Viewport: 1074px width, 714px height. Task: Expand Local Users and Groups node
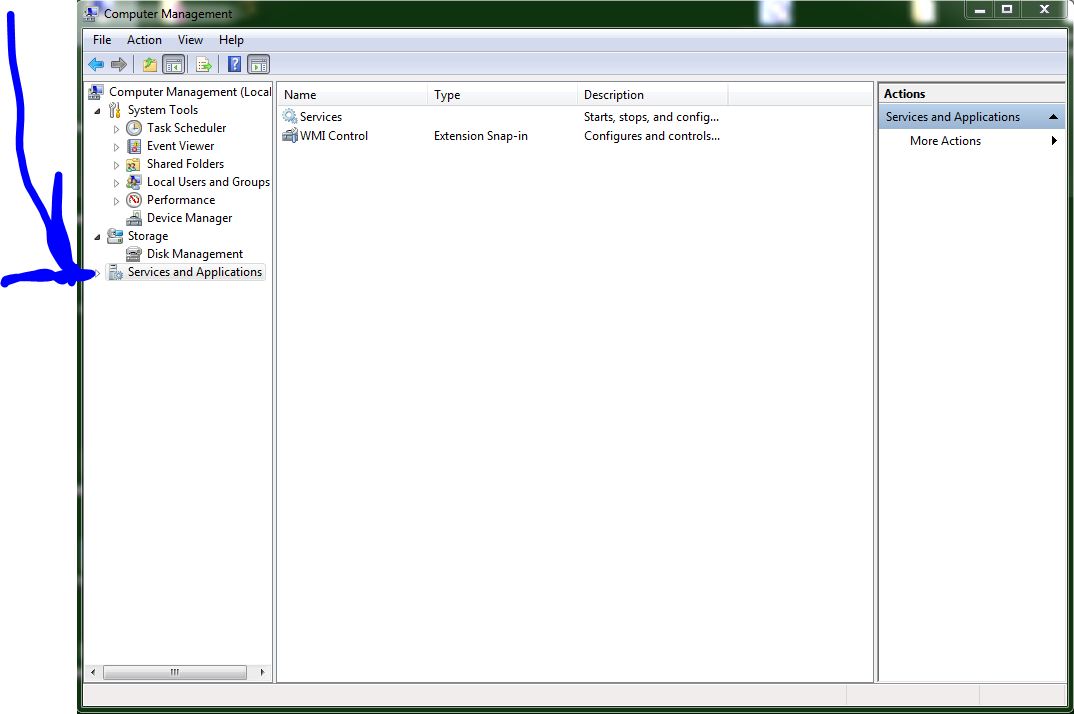pos(116,183)
